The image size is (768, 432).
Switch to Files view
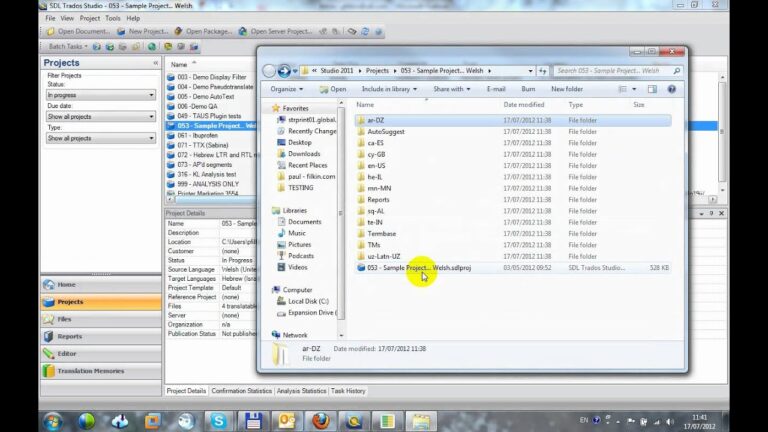[x=100, y=319]
